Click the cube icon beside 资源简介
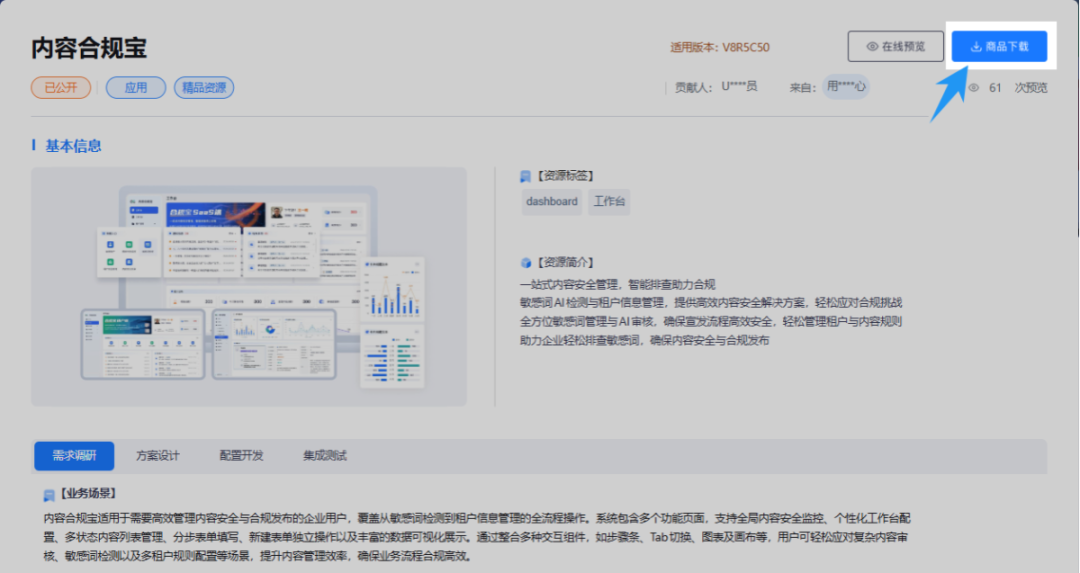 click(x=526, y=262)
